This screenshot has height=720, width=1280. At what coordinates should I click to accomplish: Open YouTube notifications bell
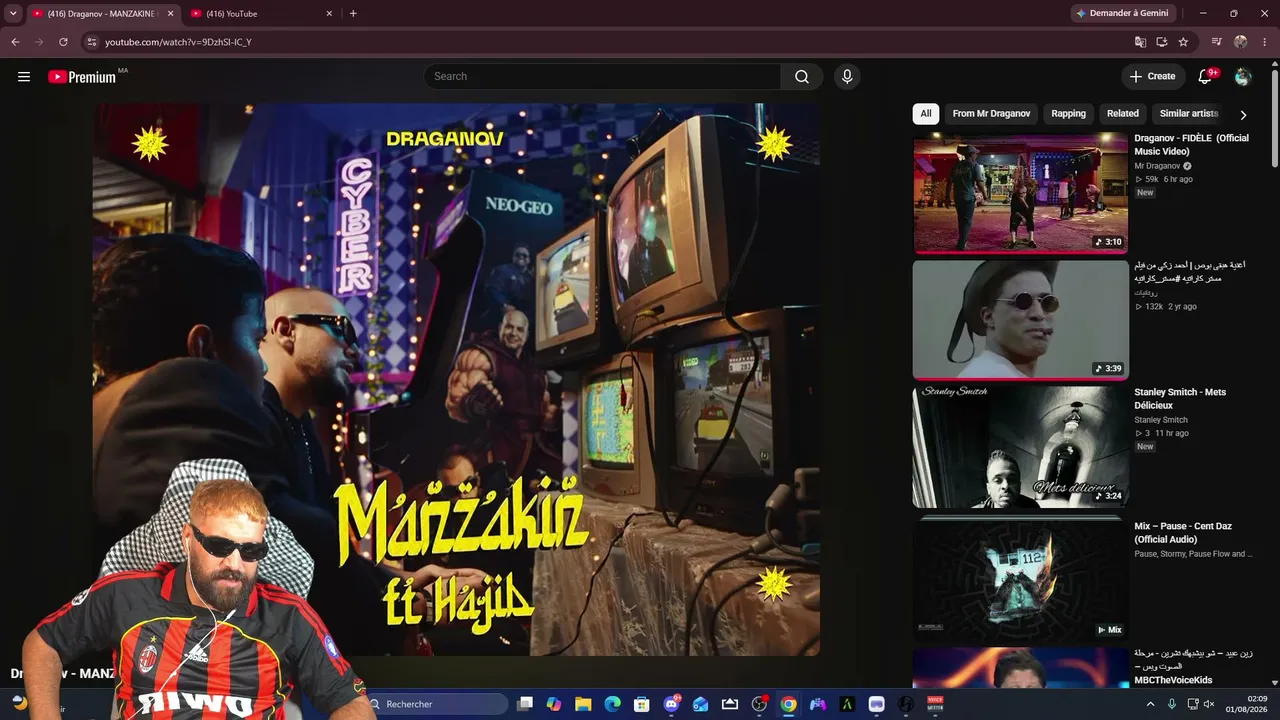click(1205, 77)
